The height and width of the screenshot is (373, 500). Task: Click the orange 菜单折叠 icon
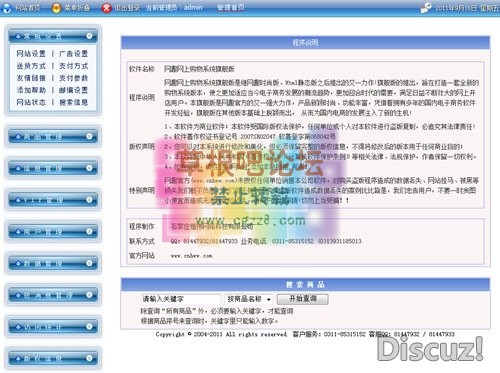56,8
